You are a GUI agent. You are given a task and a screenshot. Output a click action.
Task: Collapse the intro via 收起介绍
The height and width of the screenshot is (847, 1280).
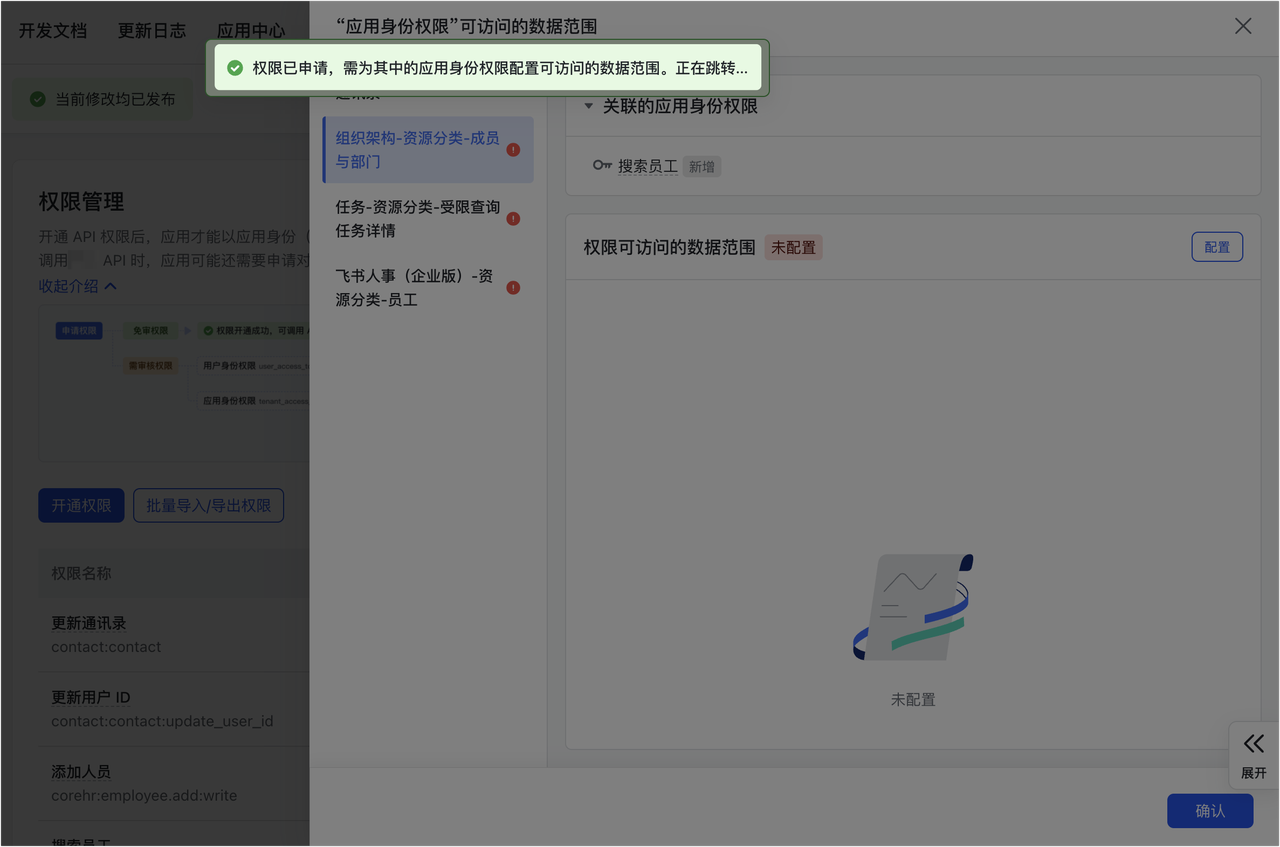pos(78,286)
